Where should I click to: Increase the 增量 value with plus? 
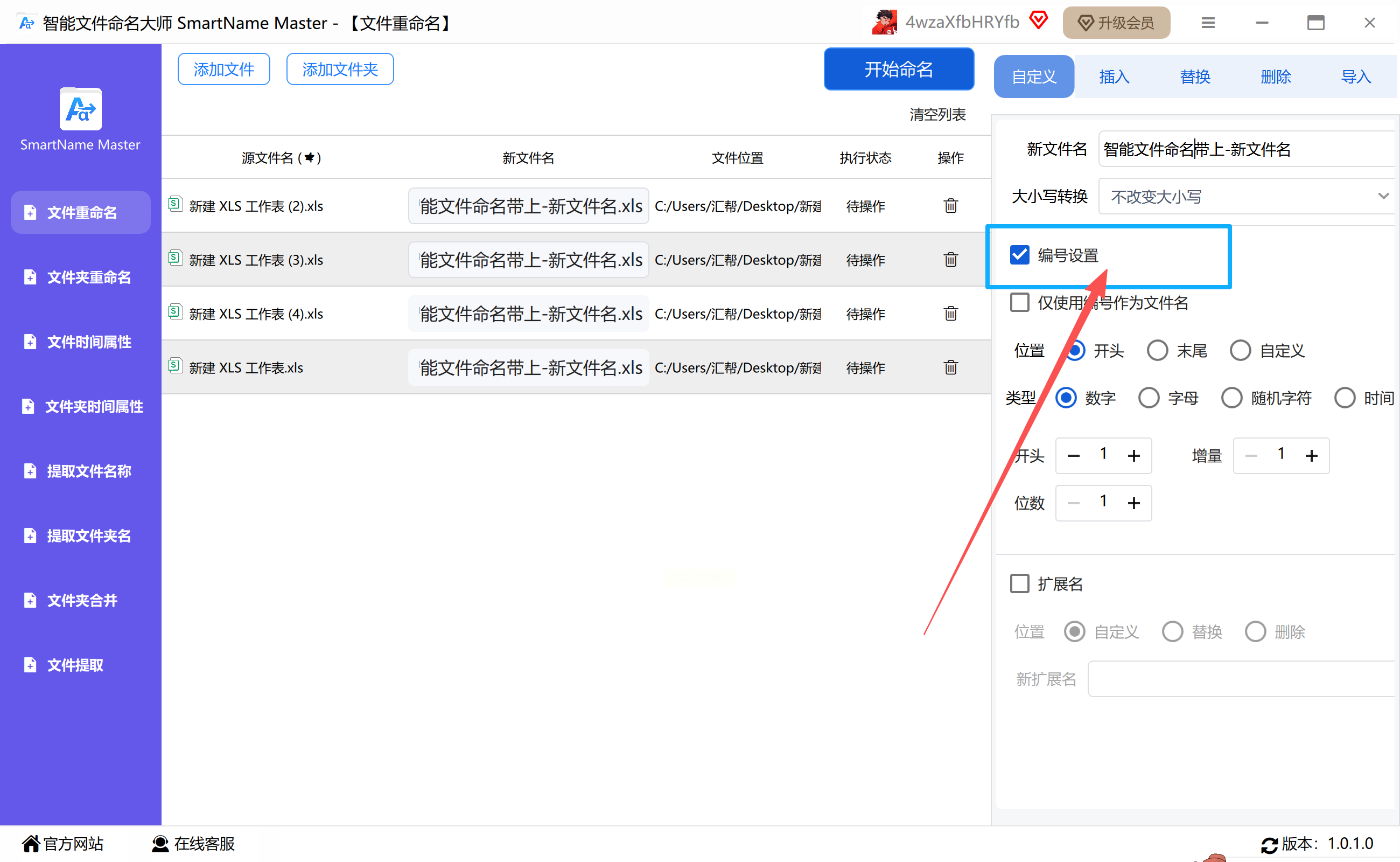[1311, 456]
